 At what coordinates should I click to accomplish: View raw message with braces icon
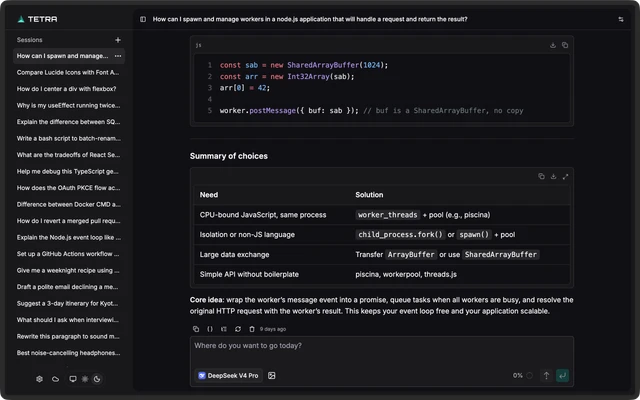point(210,329)
